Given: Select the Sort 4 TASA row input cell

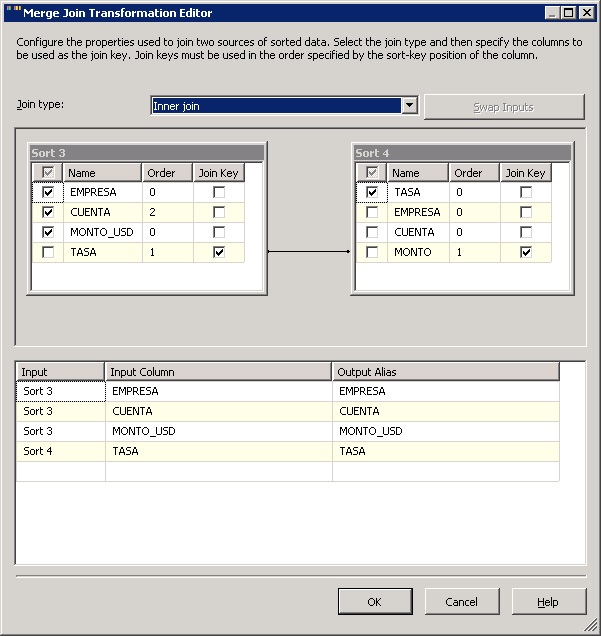Looking at the screenshot, I should [60, 451].
